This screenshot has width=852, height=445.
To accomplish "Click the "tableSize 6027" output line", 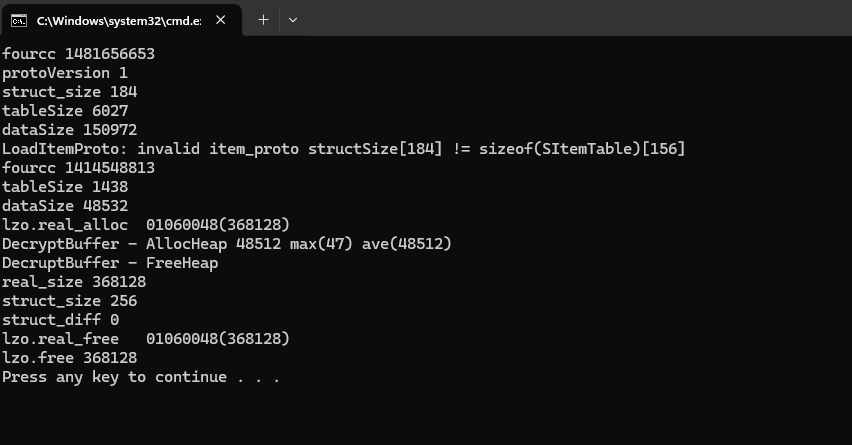I will (x=65, y=111).
